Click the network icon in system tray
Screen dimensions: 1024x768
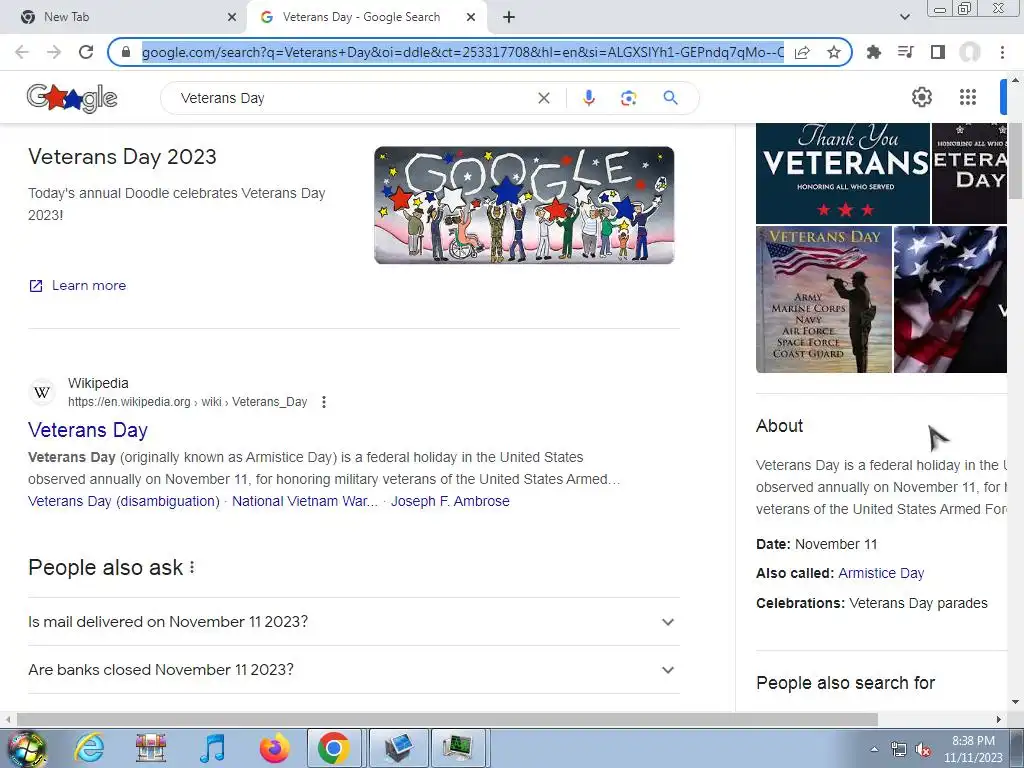tap(899, 750)
